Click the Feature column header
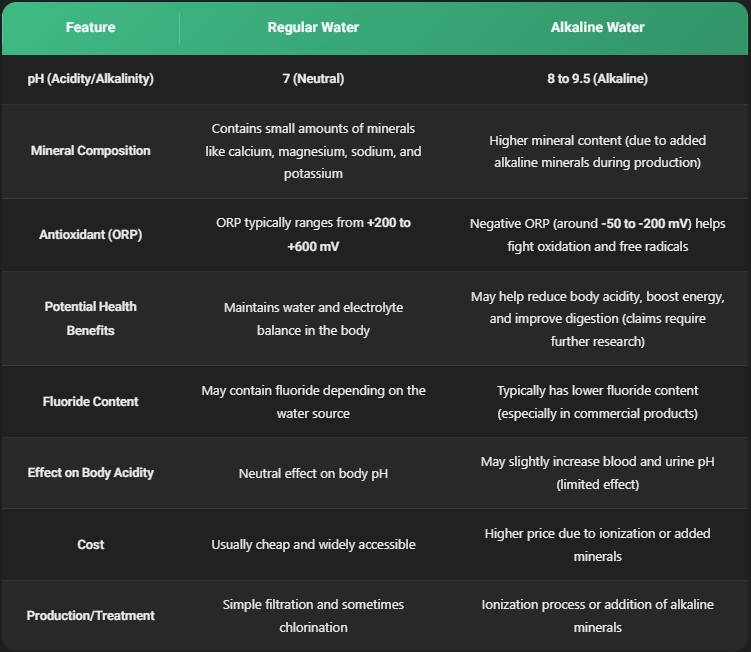The image size is (751, 652). pyautogui.click(x=91, y=27)
